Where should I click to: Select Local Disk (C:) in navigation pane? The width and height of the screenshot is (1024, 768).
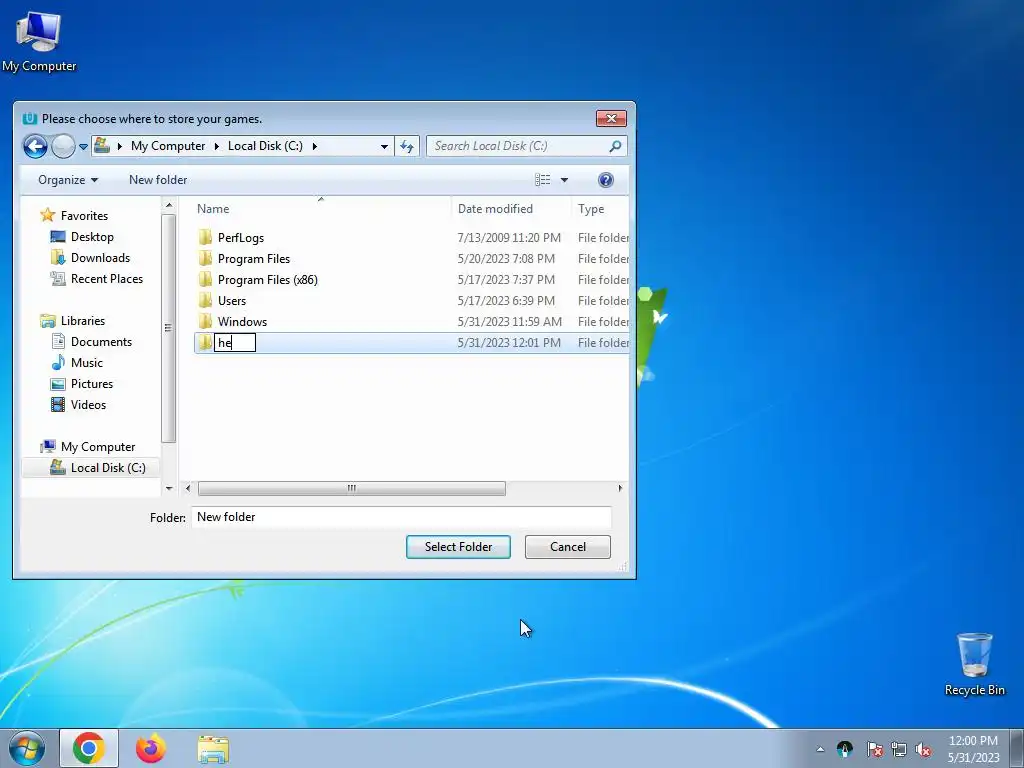pos(108,468)
